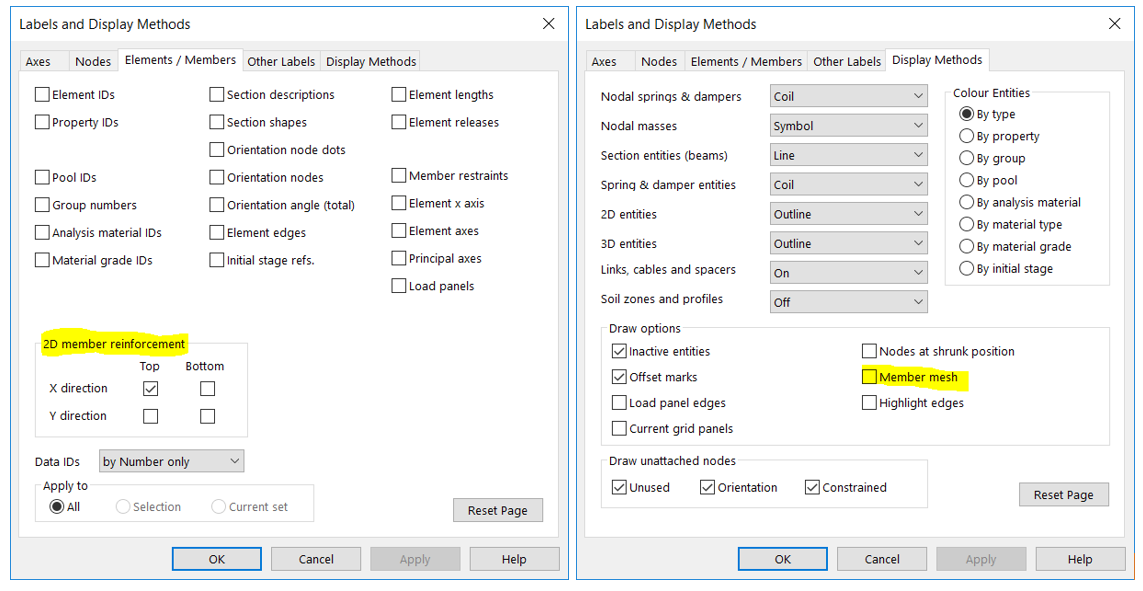This screenshot has height=591, width=1143.
Task: Enable the Element IDs checkbox
Action: [42, 95]
